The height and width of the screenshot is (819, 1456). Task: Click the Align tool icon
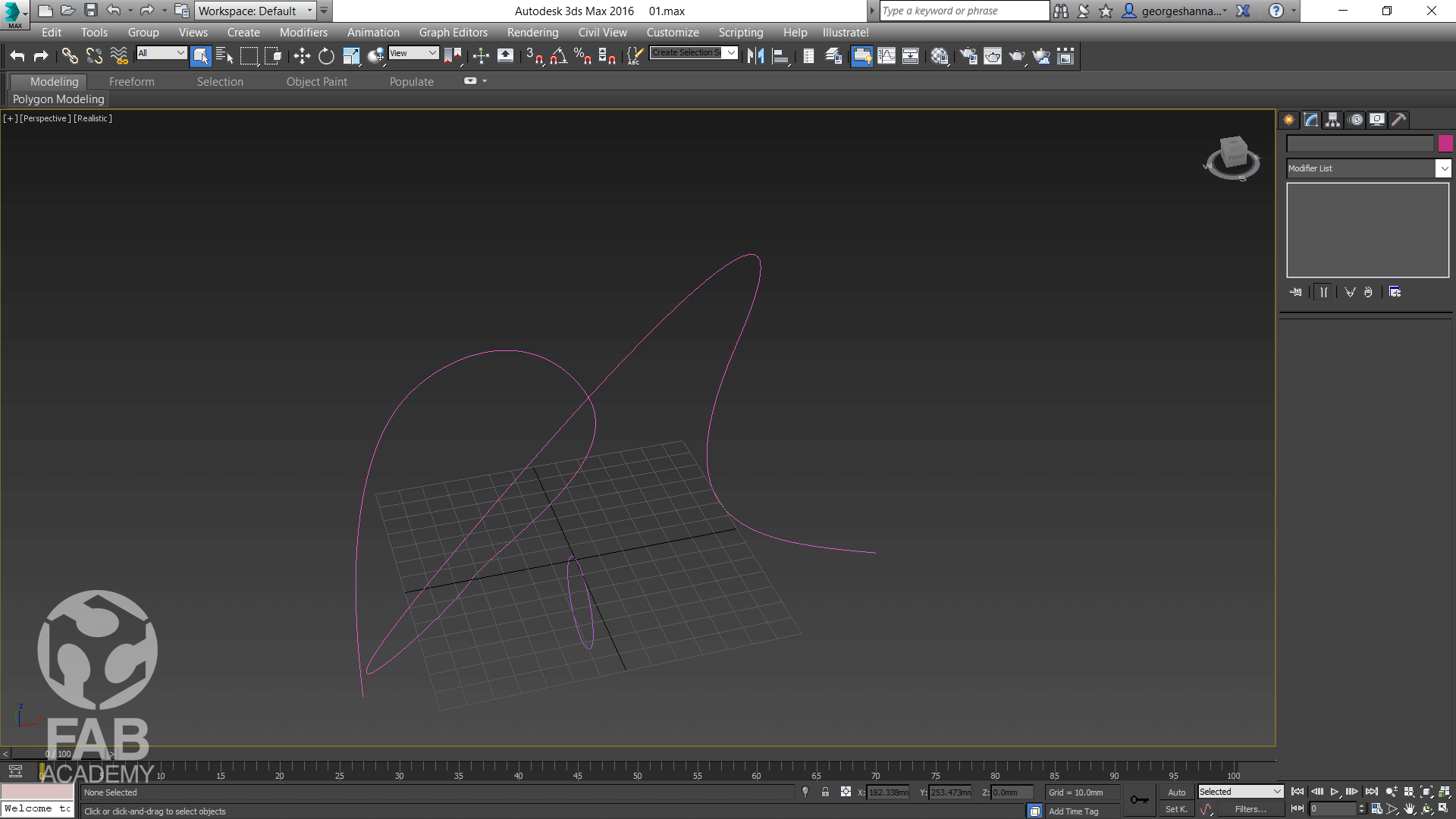pos(780,55)
